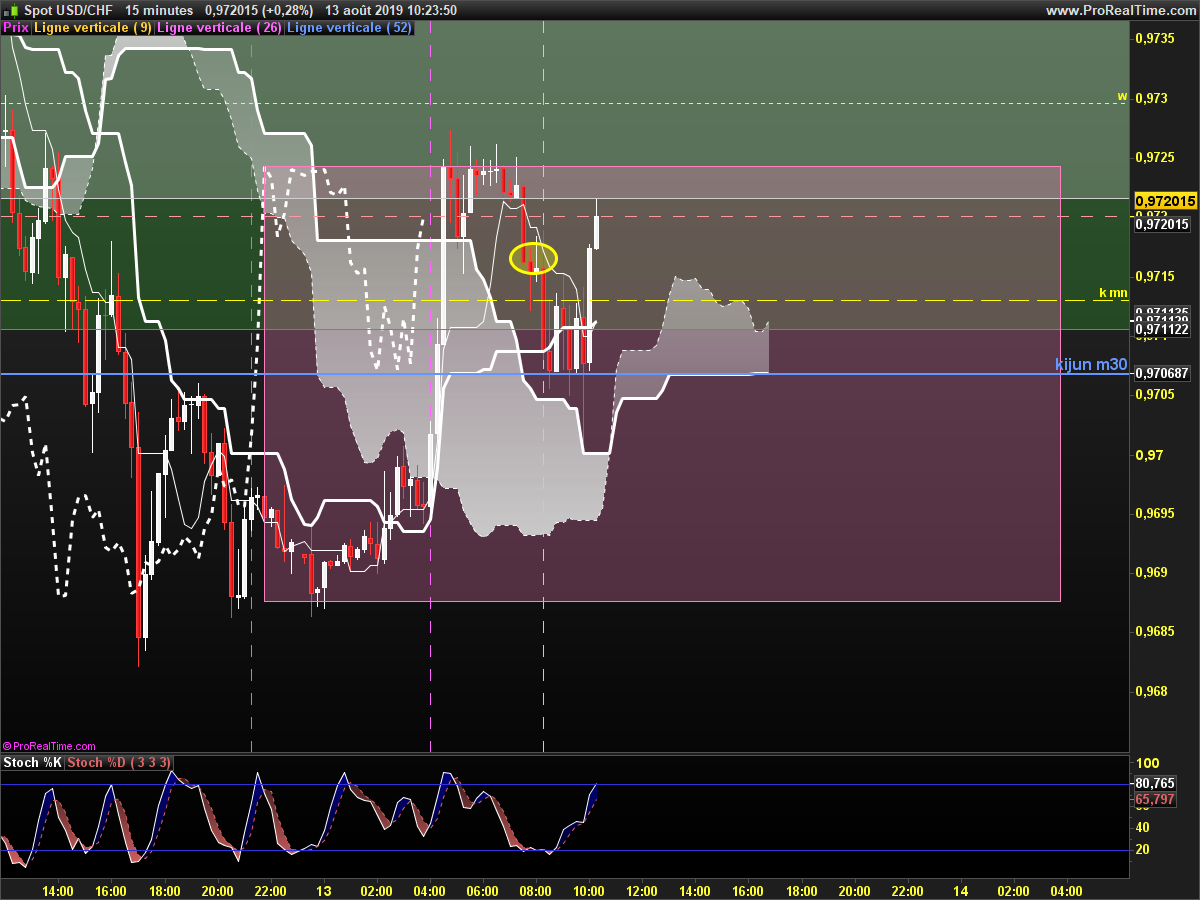Click the yellow ellipse drawn on the chart

[533, 258]
